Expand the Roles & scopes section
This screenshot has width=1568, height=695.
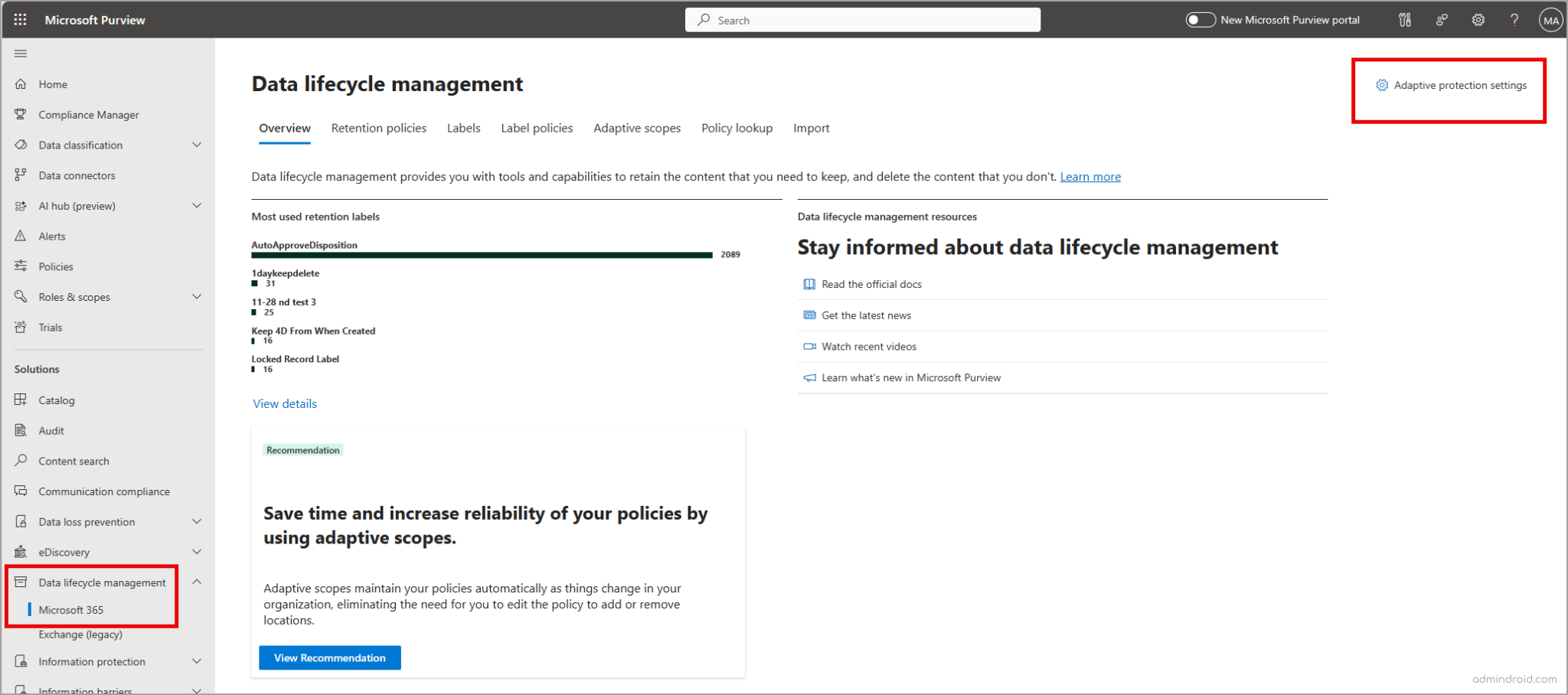coord(197,296)
